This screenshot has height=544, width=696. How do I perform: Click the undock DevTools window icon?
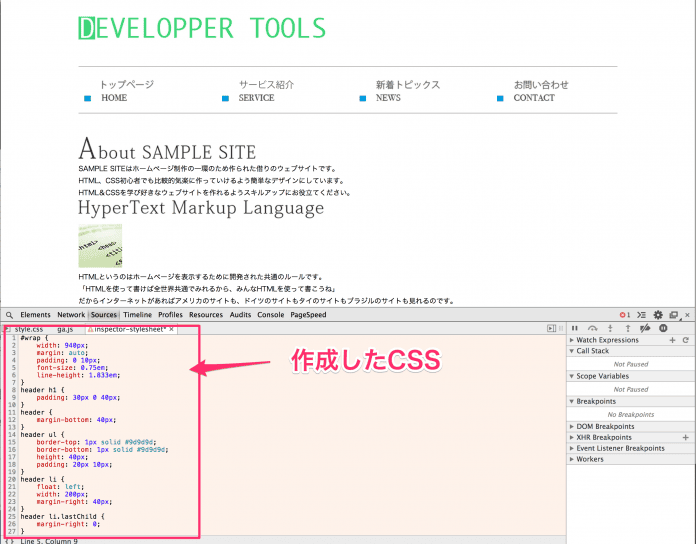tap(674, 315)
